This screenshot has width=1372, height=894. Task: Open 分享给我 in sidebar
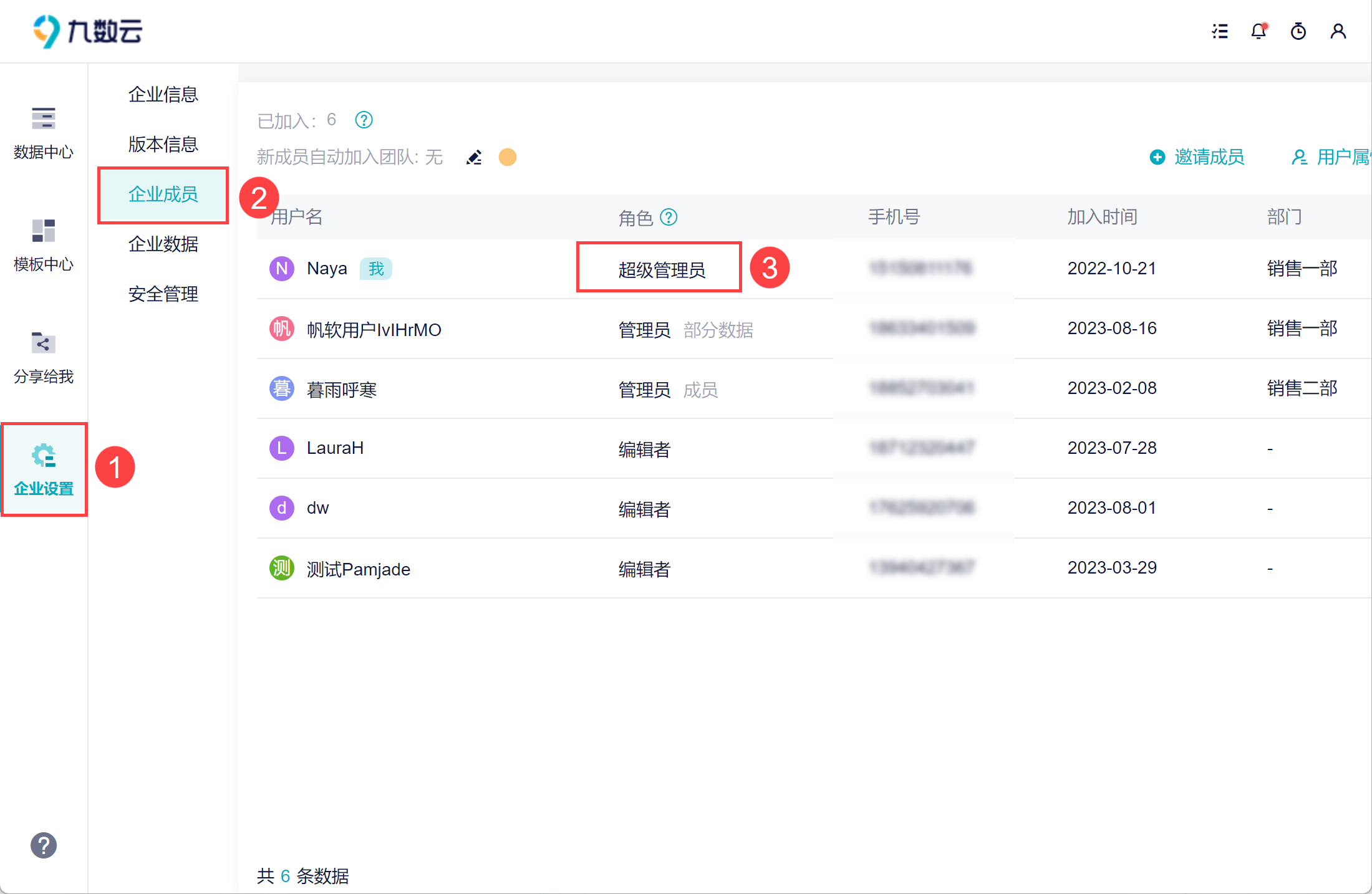(44, 357)
